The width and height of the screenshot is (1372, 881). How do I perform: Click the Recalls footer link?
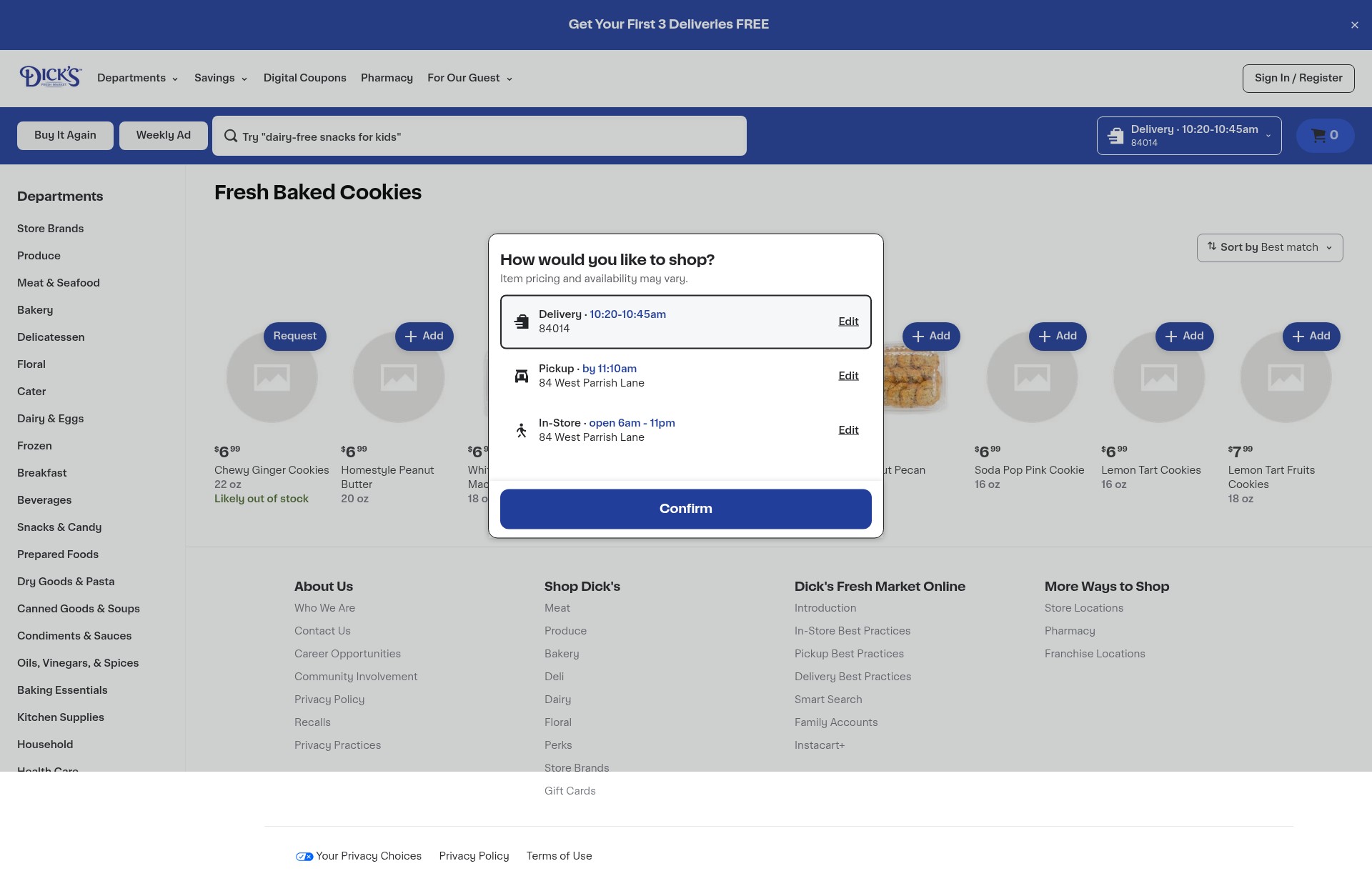312,722
